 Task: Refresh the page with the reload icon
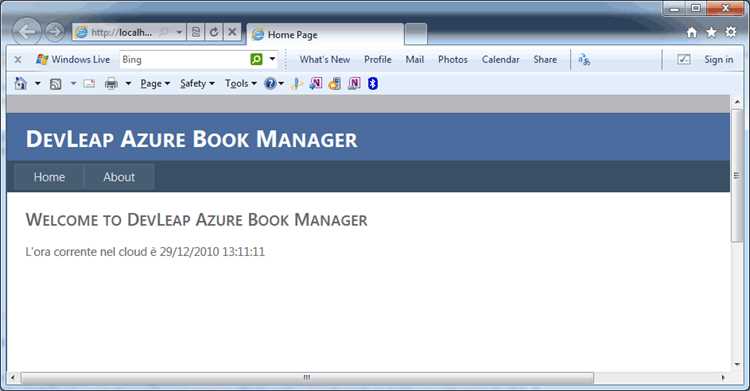click(214, 32)
